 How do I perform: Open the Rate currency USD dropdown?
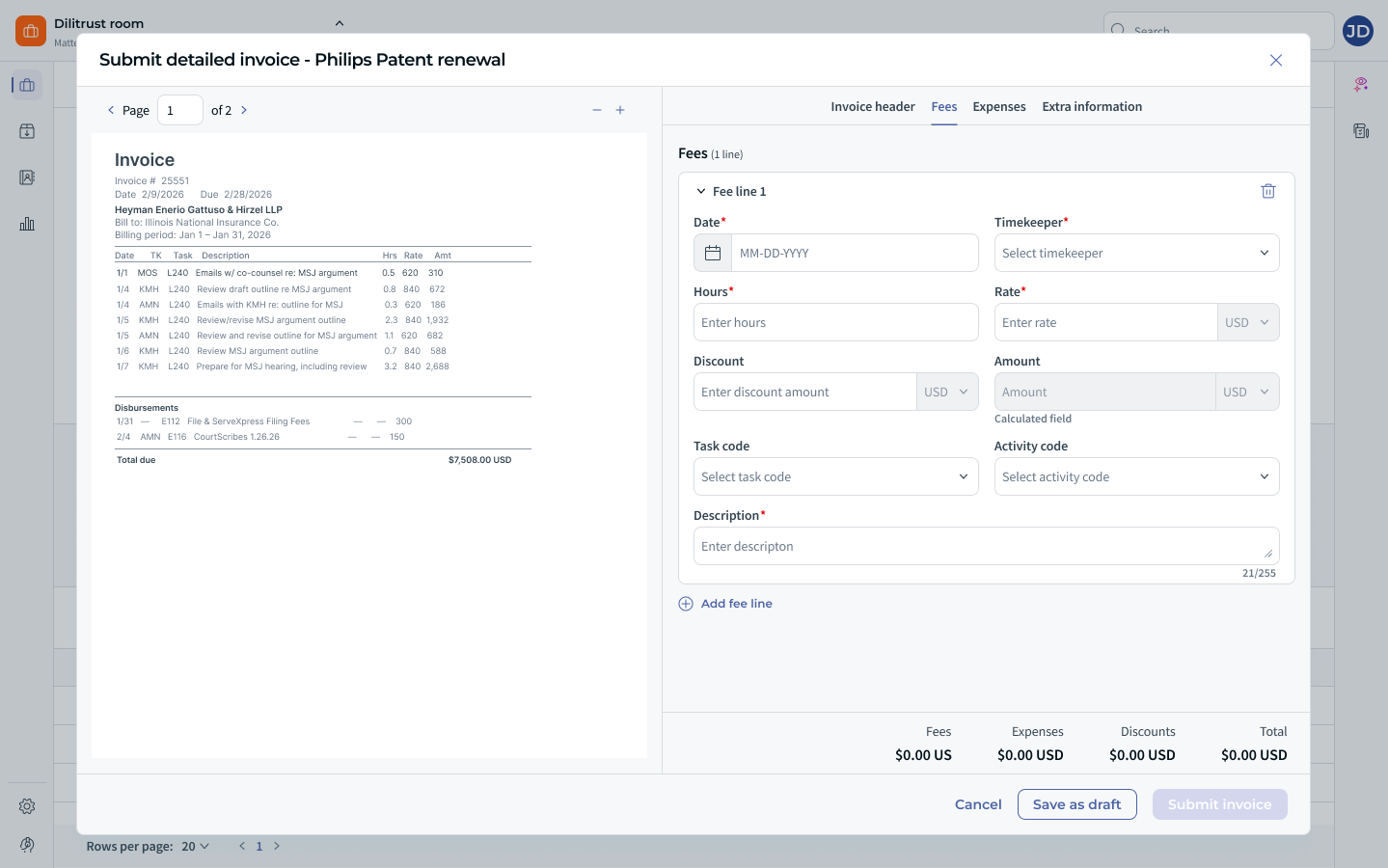[1249, 322]
